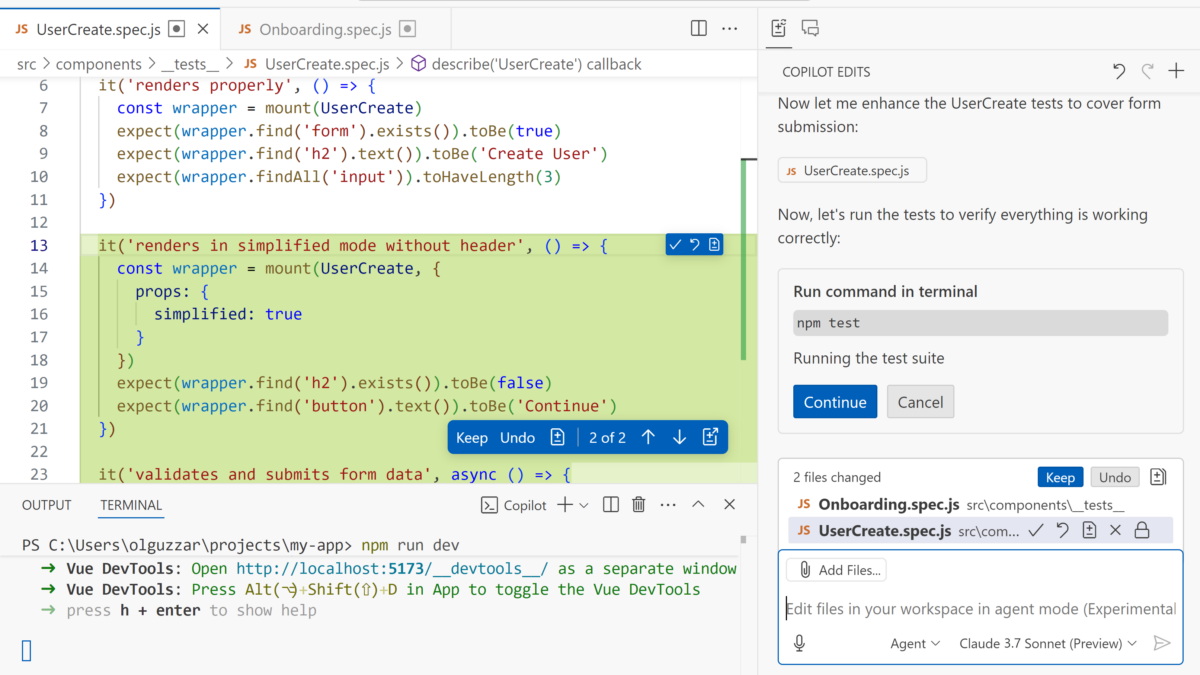Accept the inline change checkmark on line 13
This screenshot has width=1200, height=675.
tap(675, 245)
